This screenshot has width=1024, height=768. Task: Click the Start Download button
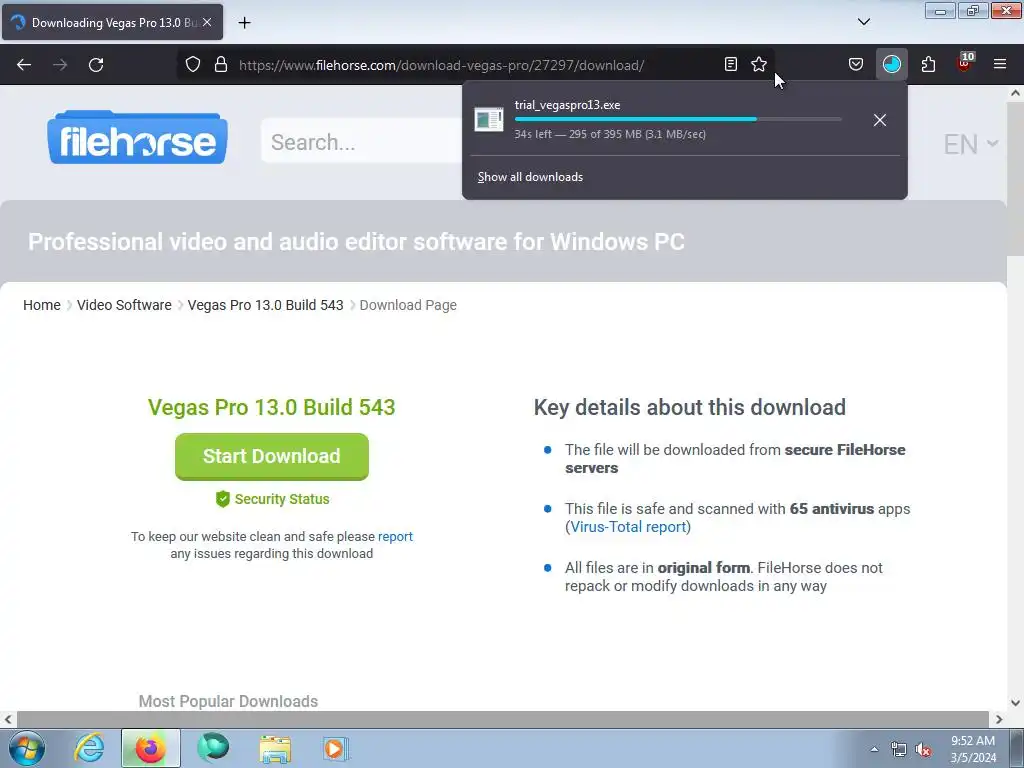click(x=272, y=456)
